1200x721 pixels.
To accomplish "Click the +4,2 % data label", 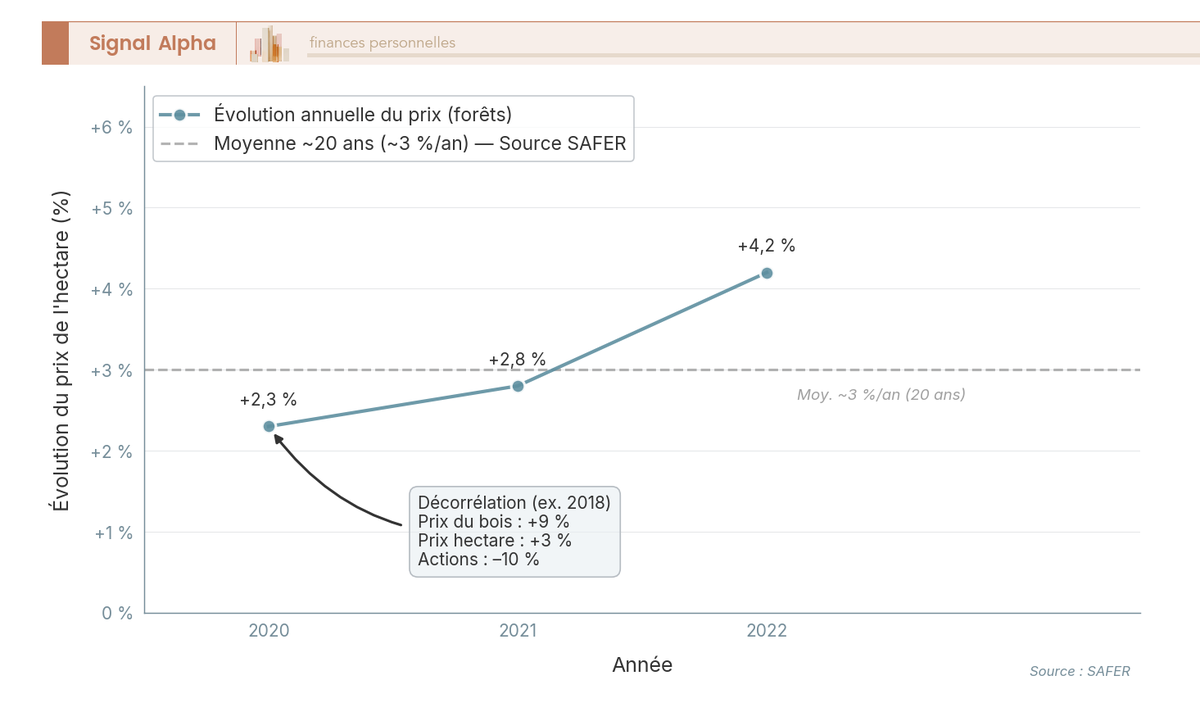I will coord(766,246).
